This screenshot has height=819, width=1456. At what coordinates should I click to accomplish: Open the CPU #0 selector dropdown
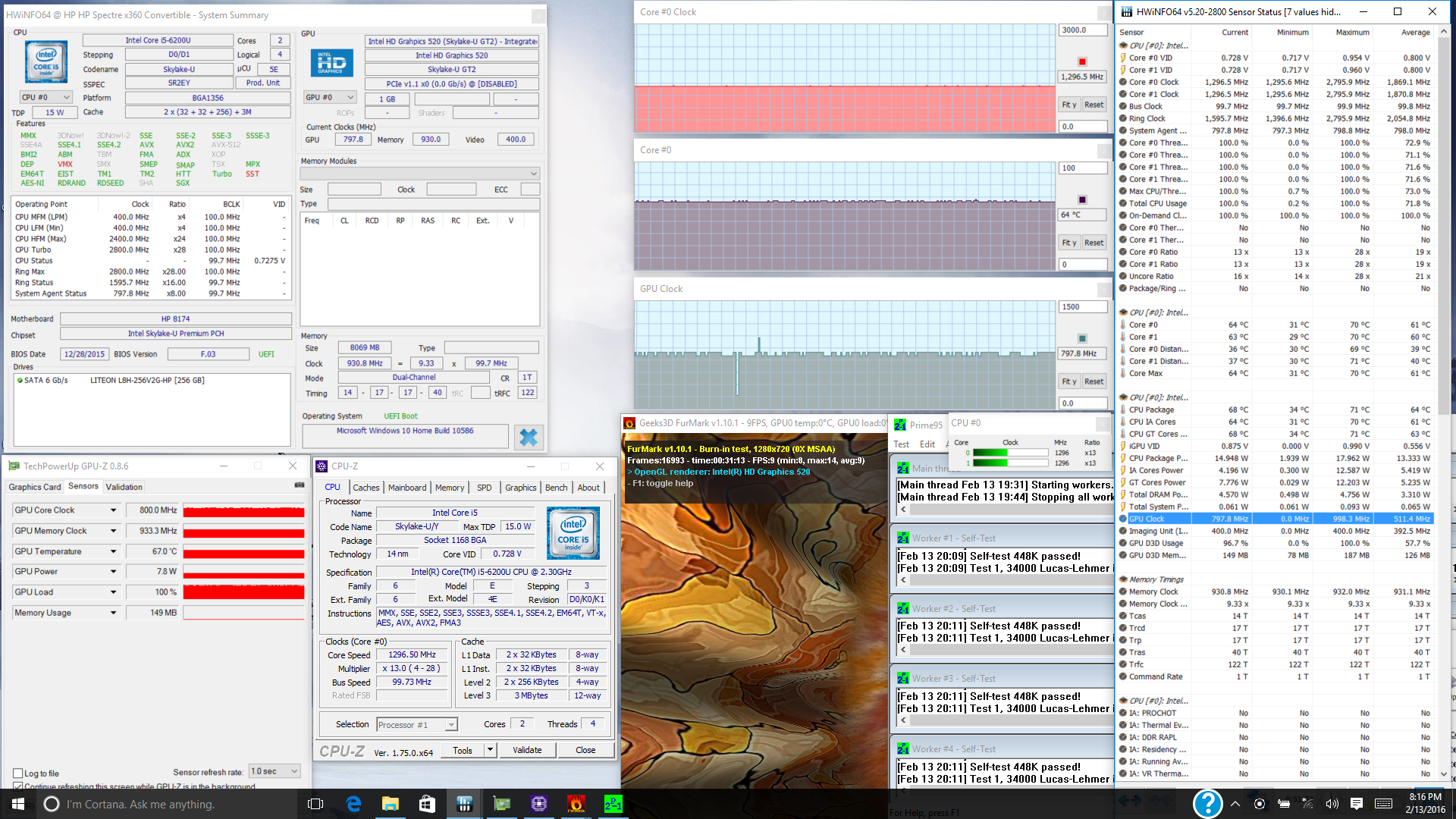(x=45, y=97)
